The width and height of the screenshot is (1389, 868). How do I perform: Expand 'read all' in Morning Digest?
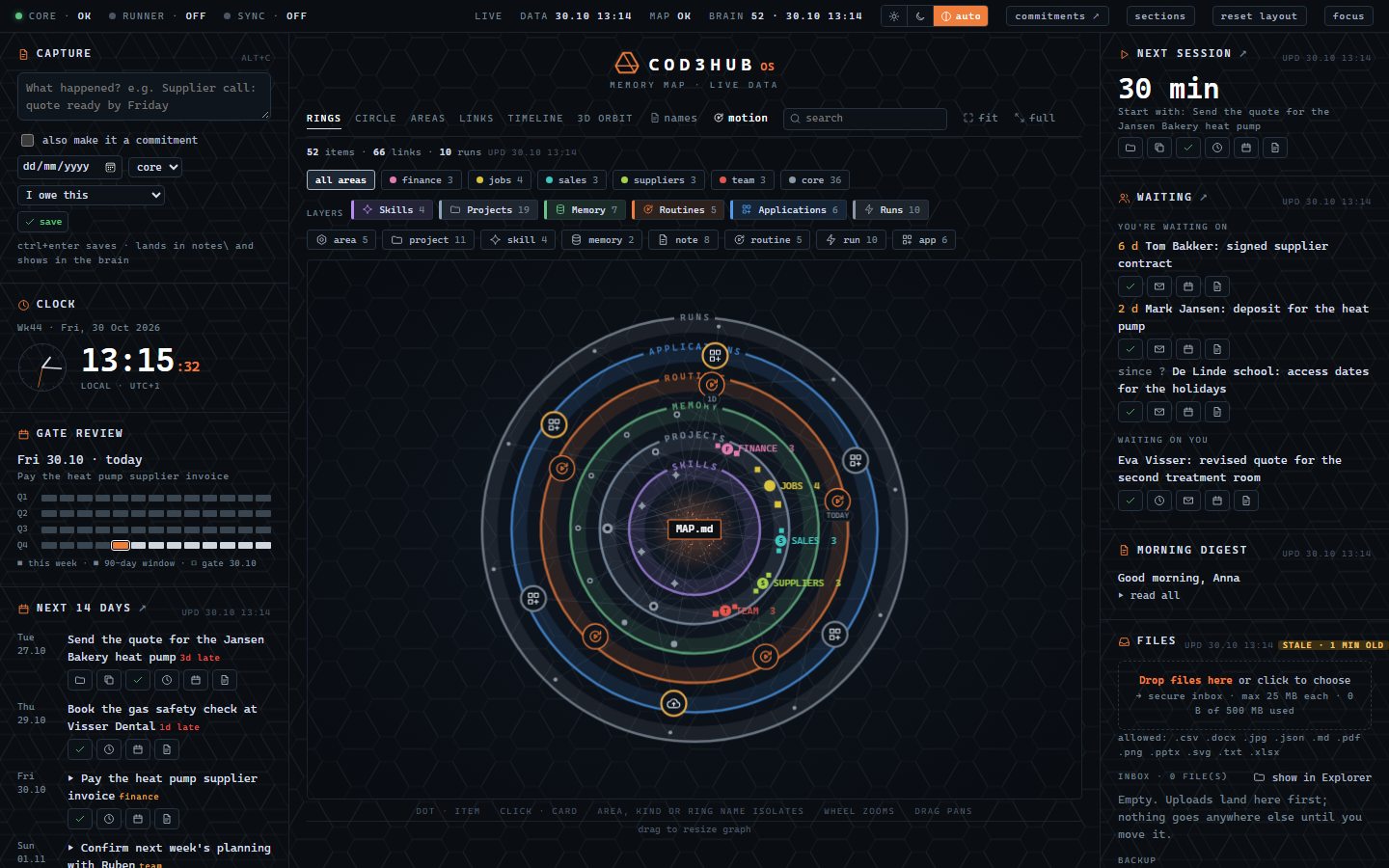[1149, 595]
